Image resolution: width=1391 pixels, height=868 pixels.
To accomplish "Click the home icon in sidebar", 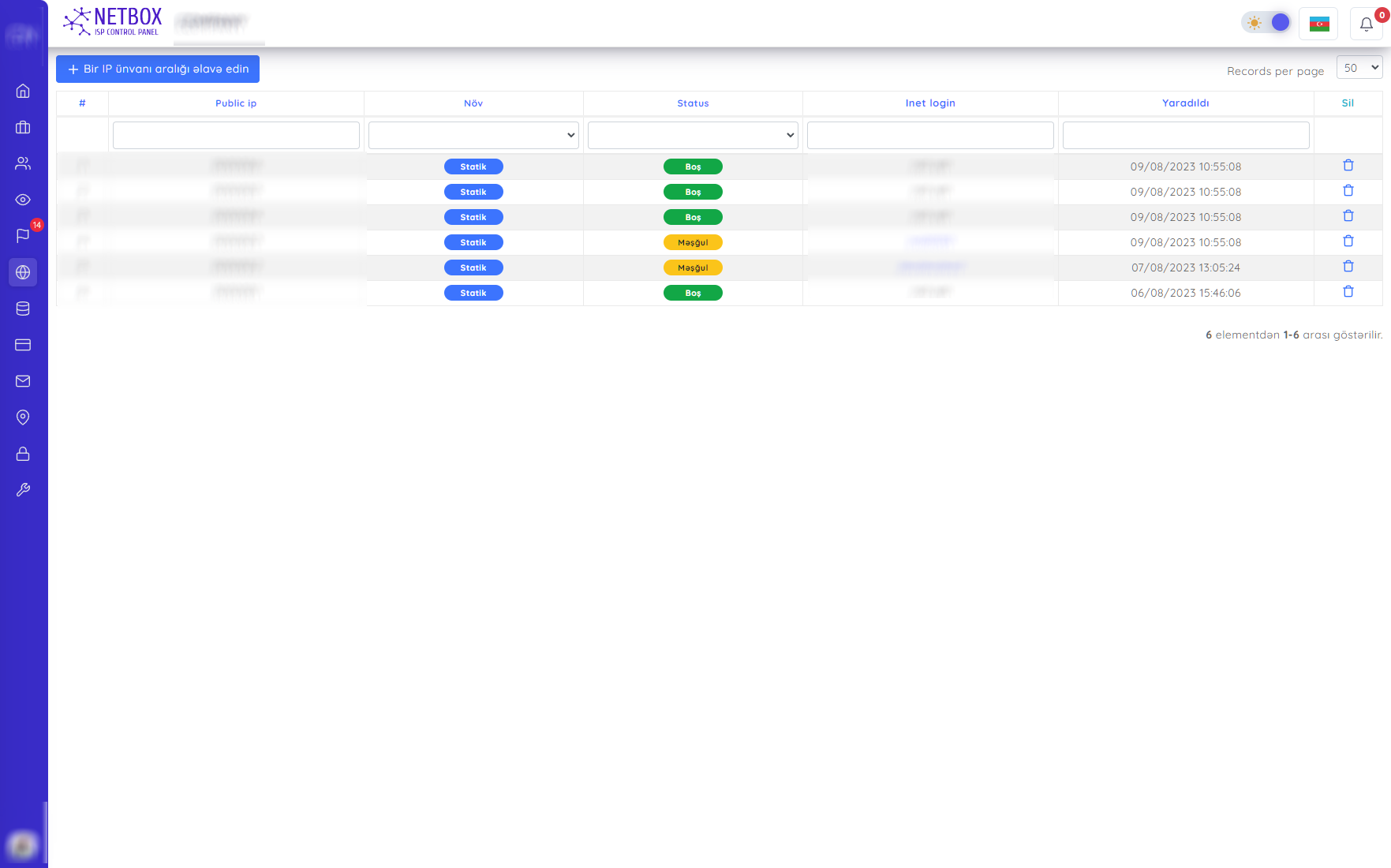I will (23, 91).
